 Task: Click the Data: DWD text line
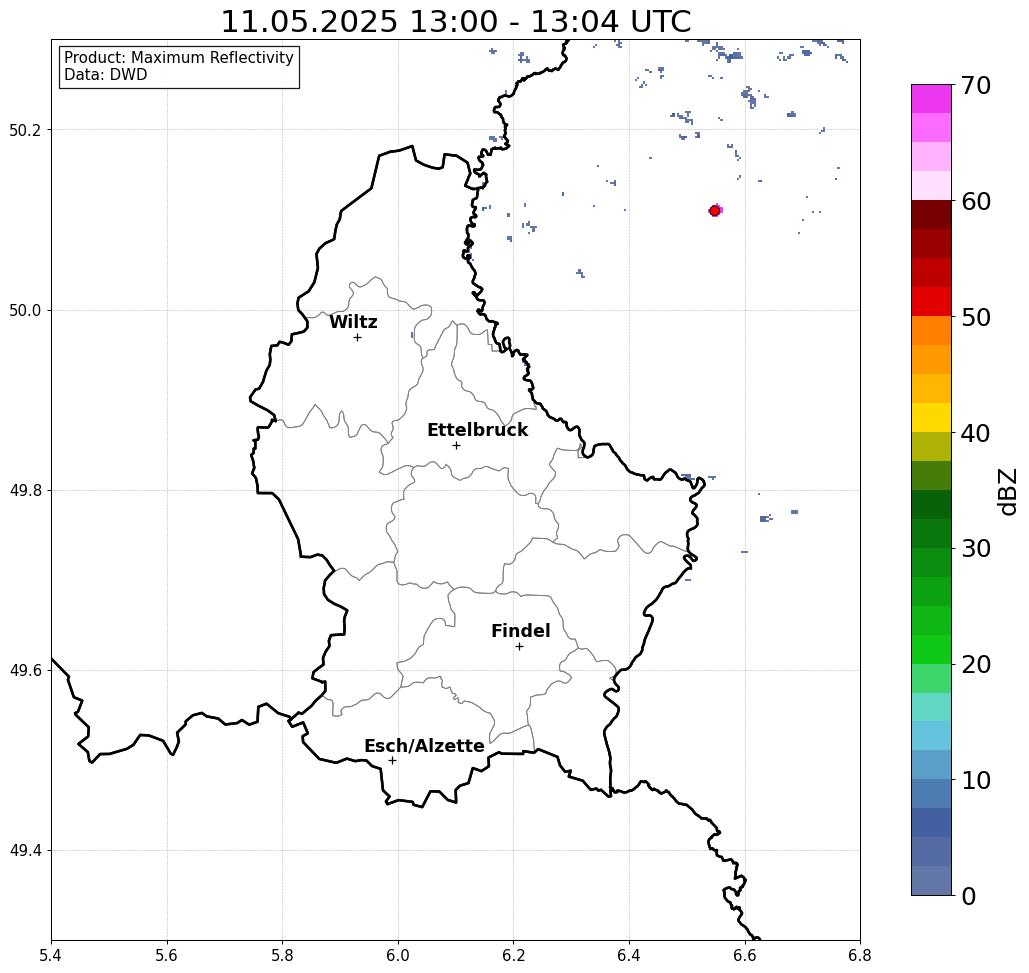[106, 75]
